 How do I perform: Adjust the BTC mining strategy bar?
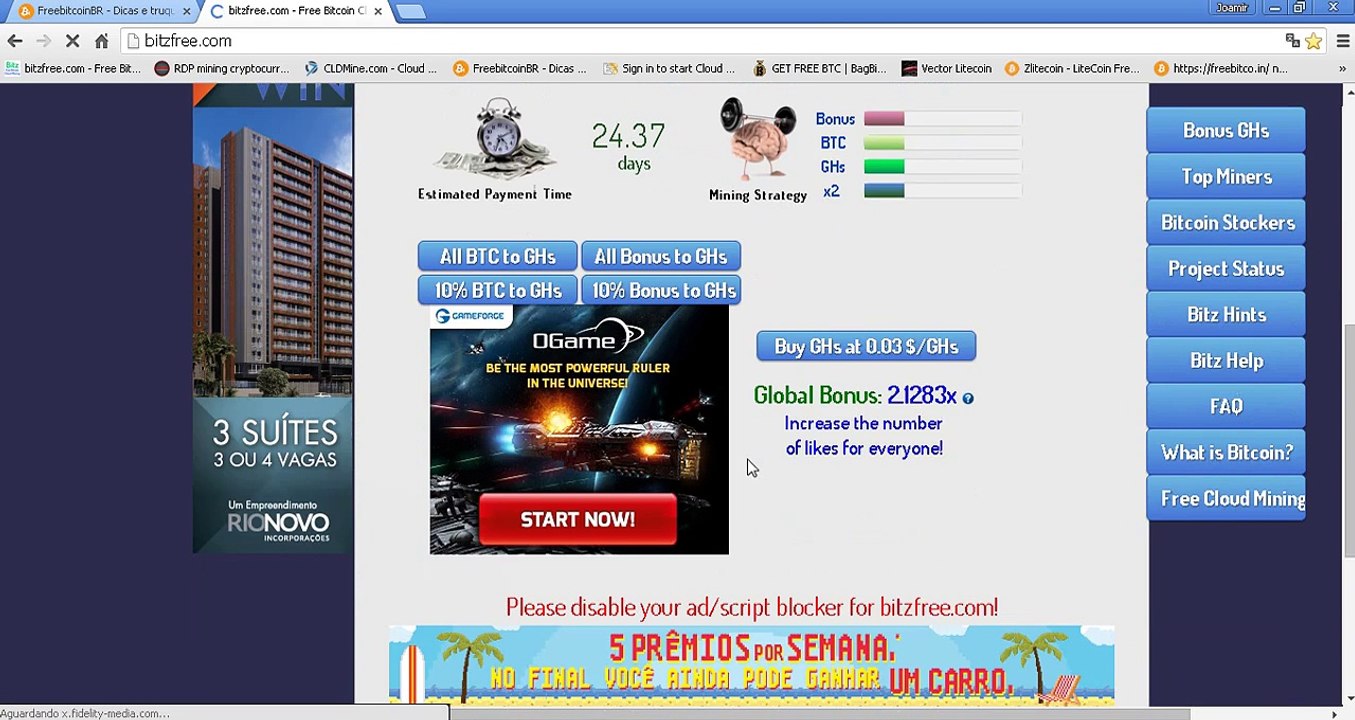click(x=943, y=143)
